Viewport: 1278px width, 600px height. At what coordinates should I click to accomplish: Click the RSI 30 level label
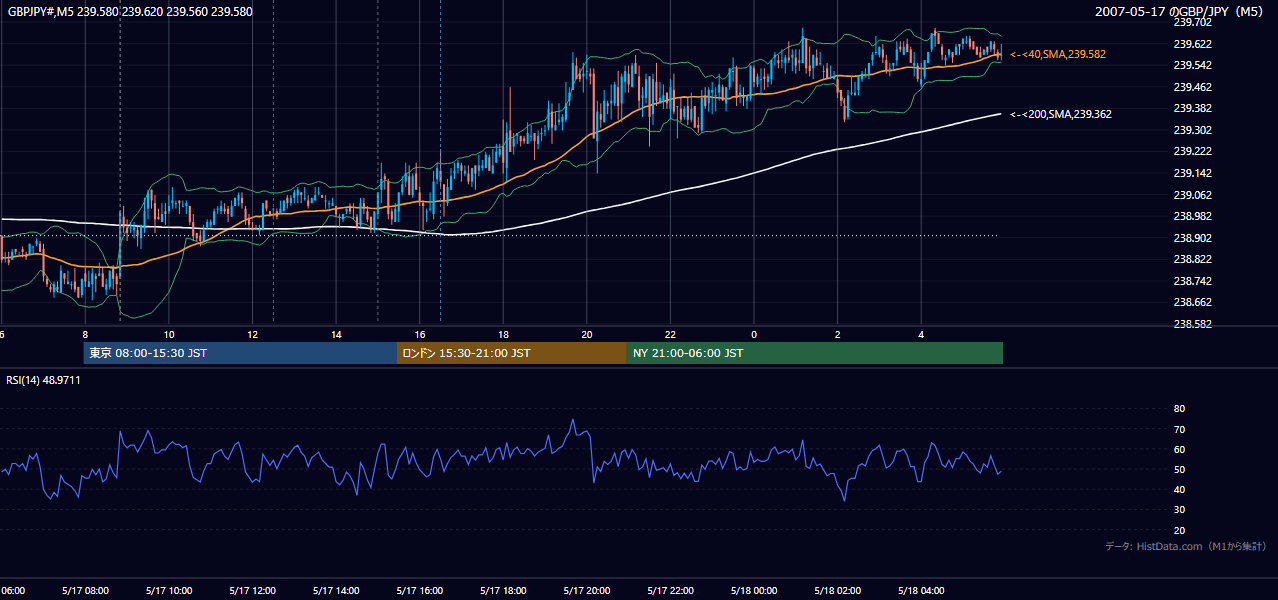click(1179, 510)
